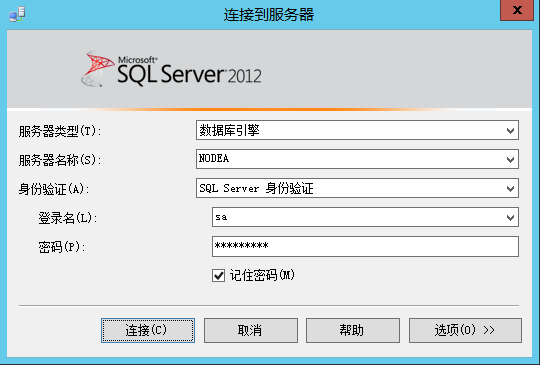
Task: Click the 服务器名称(S) label
Action: pos(60,160)
